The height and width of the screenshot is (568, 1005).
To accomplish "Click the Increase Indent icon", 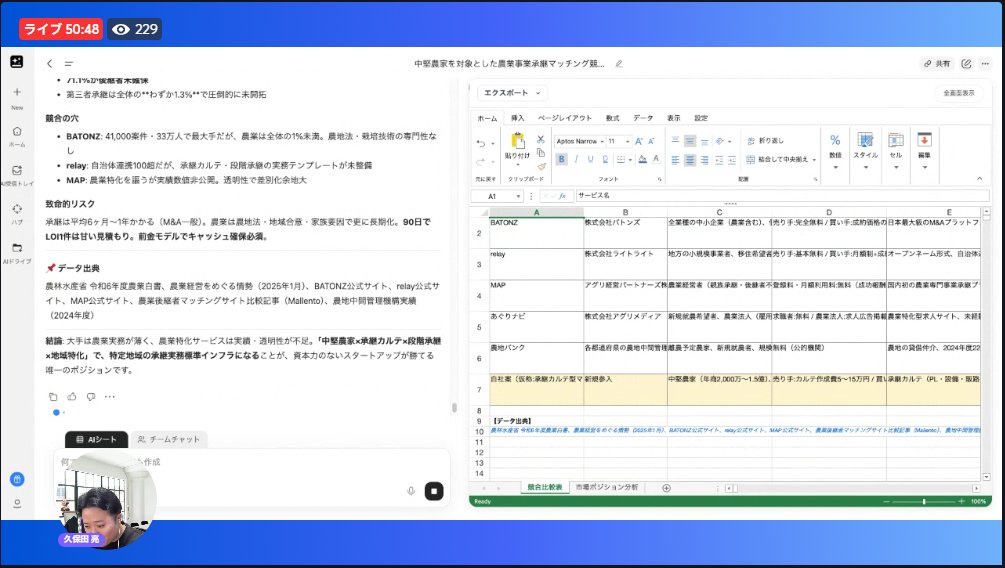I will 732,160.
